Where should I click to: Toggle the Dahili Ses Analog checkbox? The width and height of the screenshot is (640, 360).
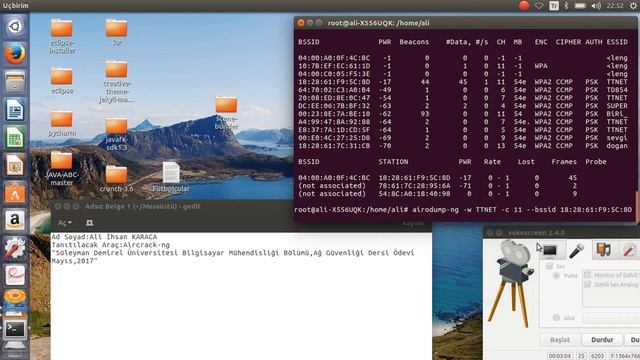[x=587, y=284]
